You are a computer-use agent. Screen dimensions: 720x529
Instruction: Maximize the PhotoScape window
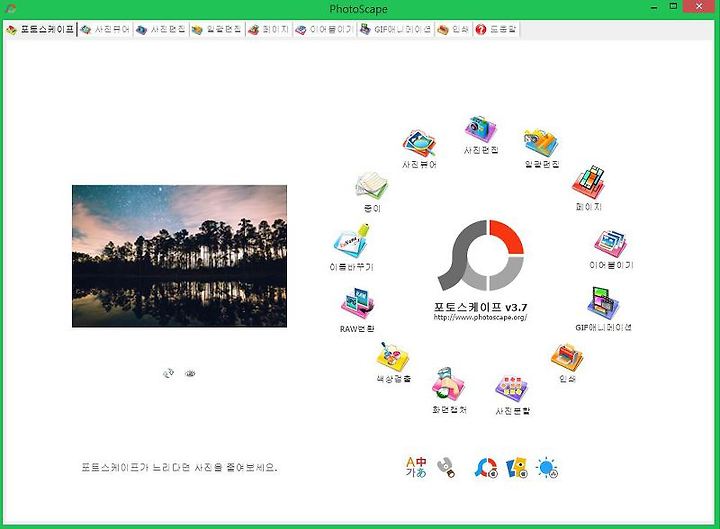click(x=673, y=6)
